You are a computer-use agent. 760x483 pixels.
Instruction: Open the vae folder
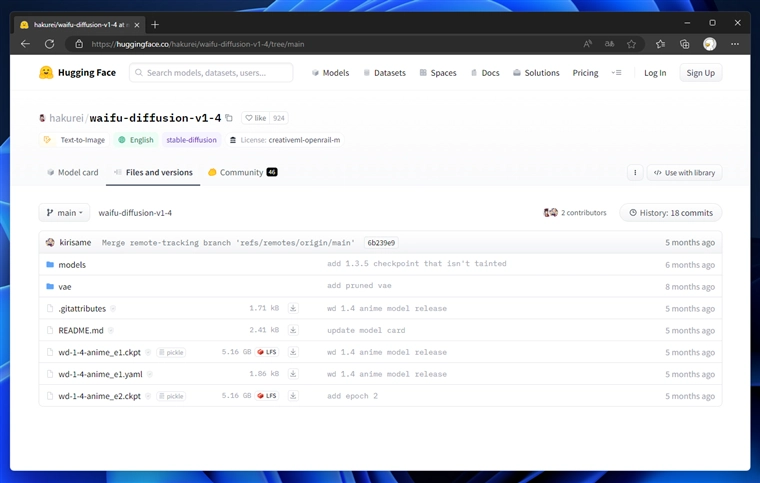click(65, 287)
